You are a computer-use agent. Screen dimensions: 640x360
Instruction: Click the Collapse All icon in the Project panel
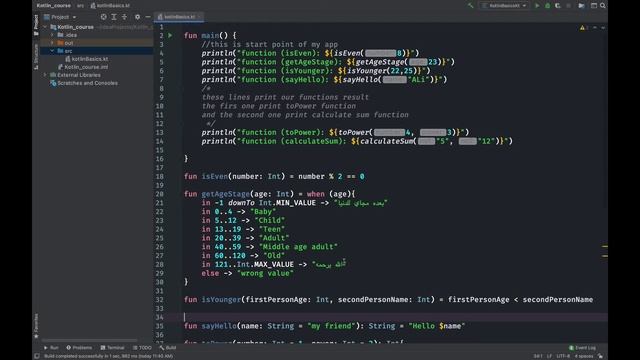click(124, 17)
